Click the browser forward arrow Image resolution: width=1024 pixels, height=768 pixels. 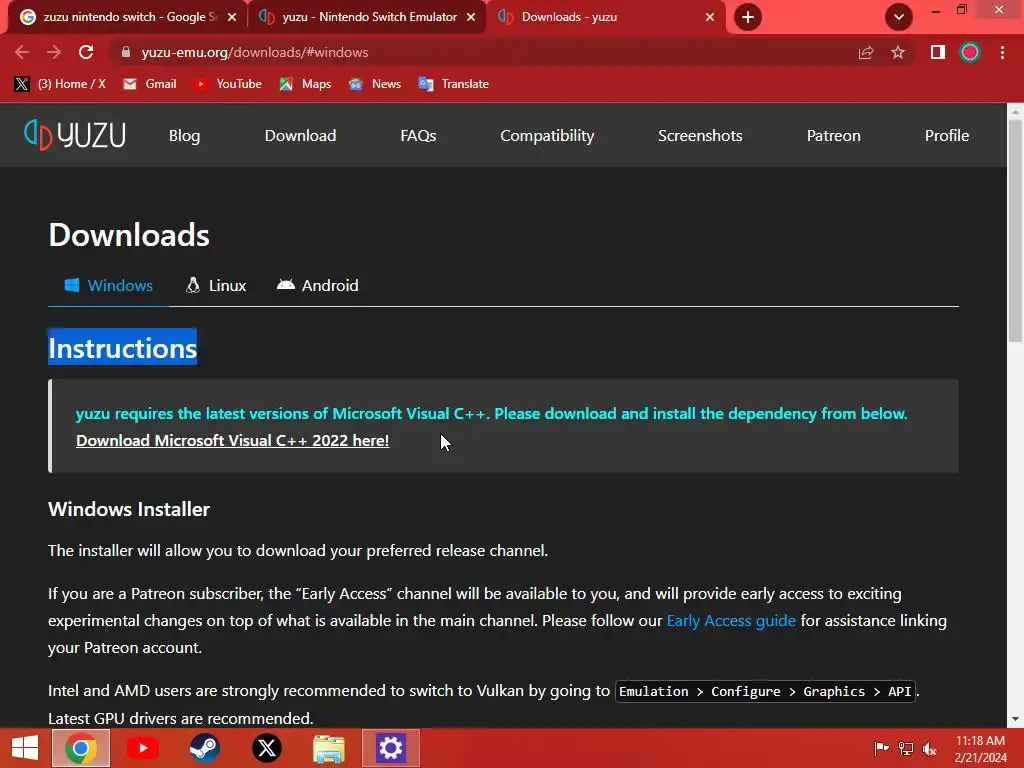(x=54, y=52)
